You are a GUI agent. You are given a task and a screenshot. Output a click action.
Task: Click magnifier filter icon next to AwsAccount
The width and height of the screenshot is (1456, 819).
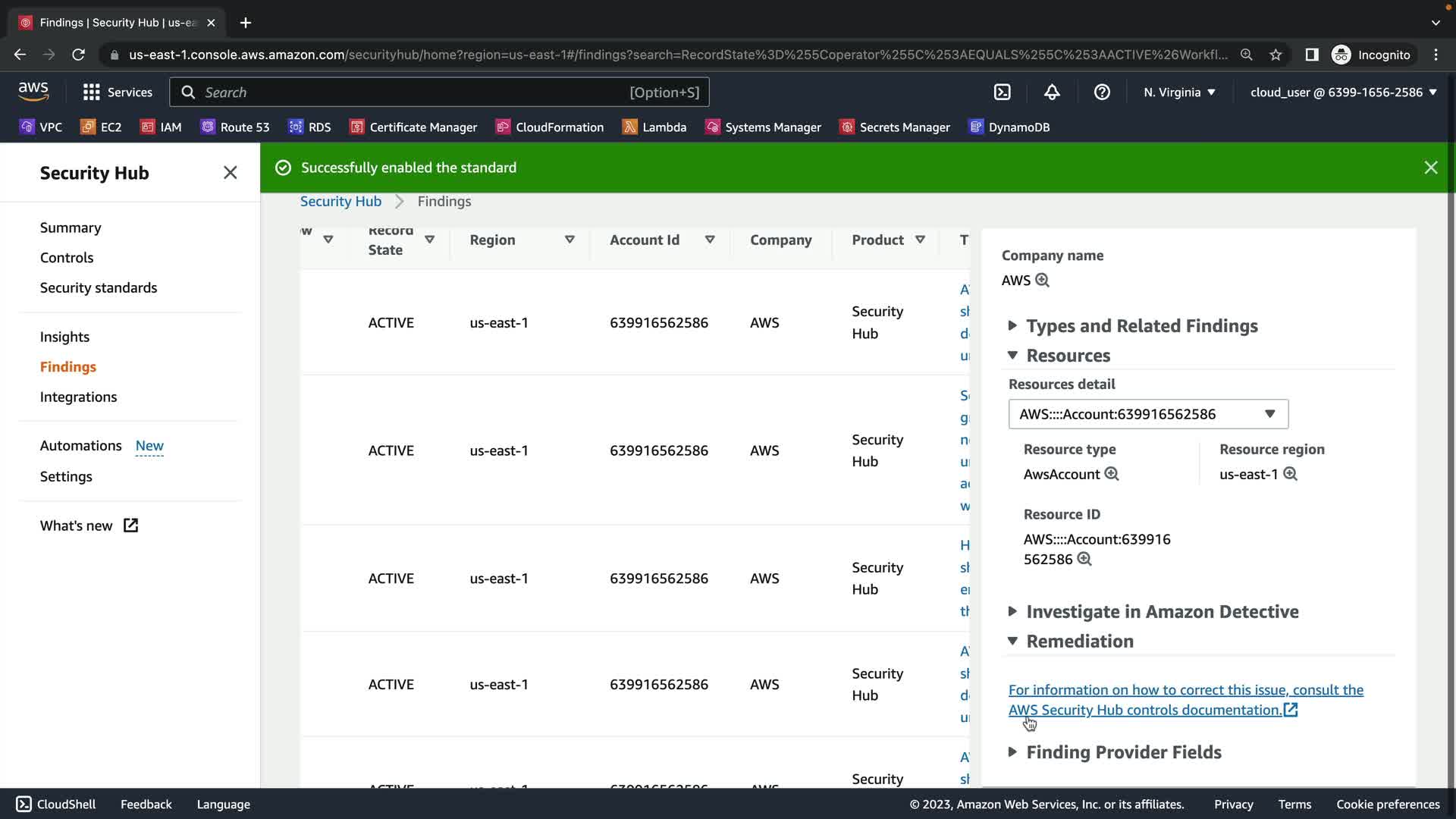coord(1112,474)
